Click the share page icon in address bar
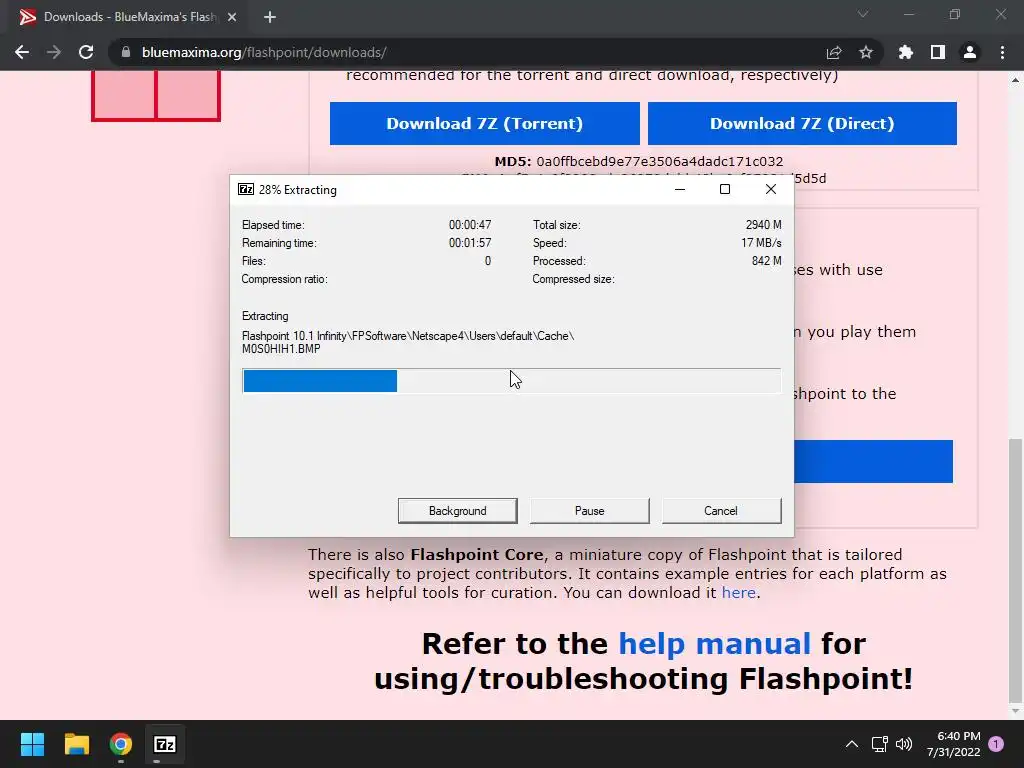The image size is (1024, 768). point(834,52)
